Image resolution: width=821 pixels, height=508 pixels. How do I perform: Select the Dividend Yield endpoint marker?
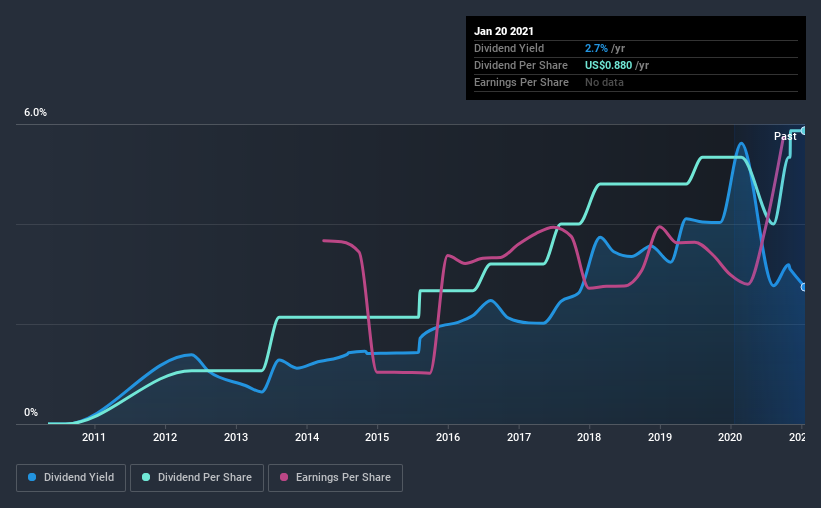[804, 287]
